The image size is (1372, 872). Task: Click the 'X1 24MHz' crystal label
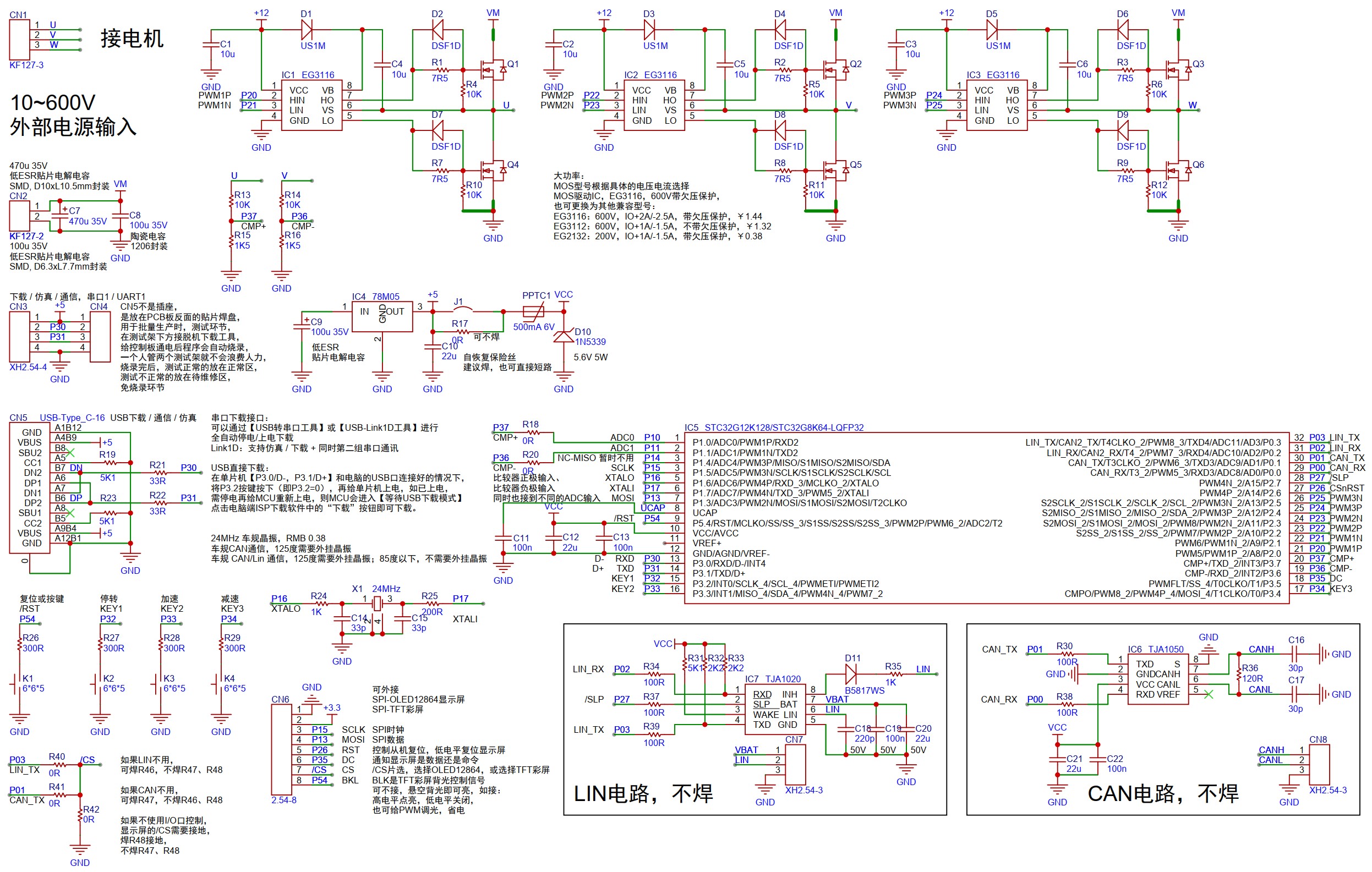[x=376, y=588]
